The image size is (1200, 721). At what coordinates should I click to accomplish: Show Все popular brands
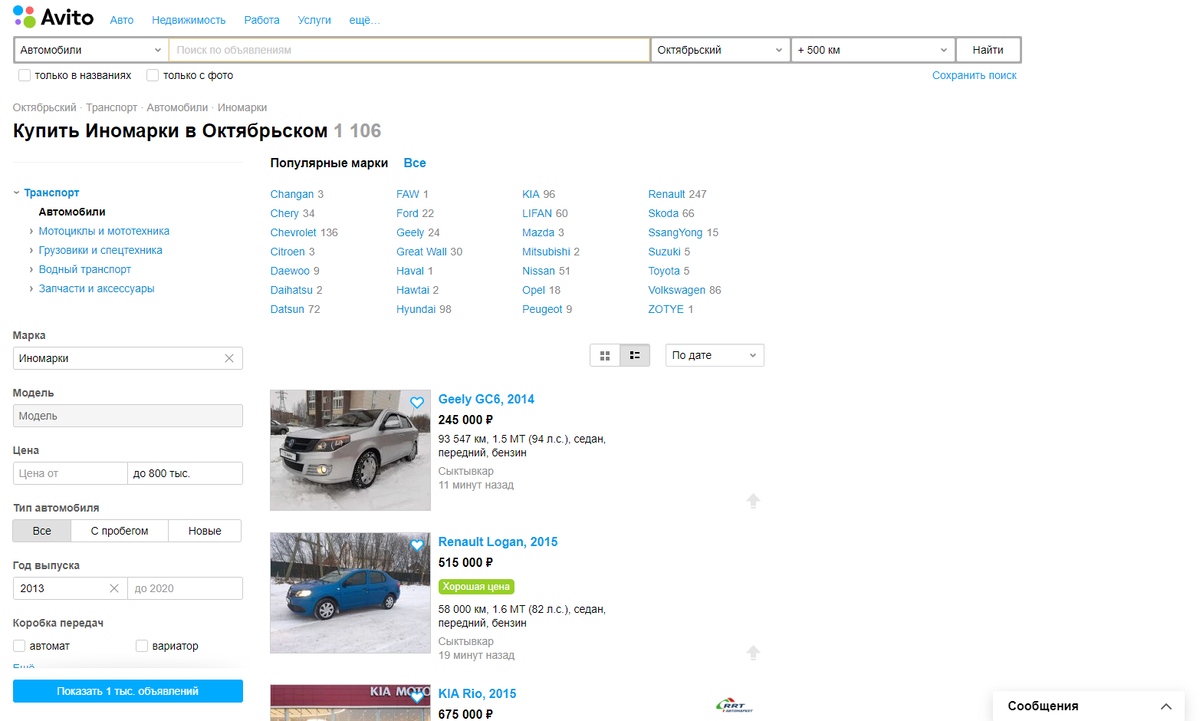(415, 163)
